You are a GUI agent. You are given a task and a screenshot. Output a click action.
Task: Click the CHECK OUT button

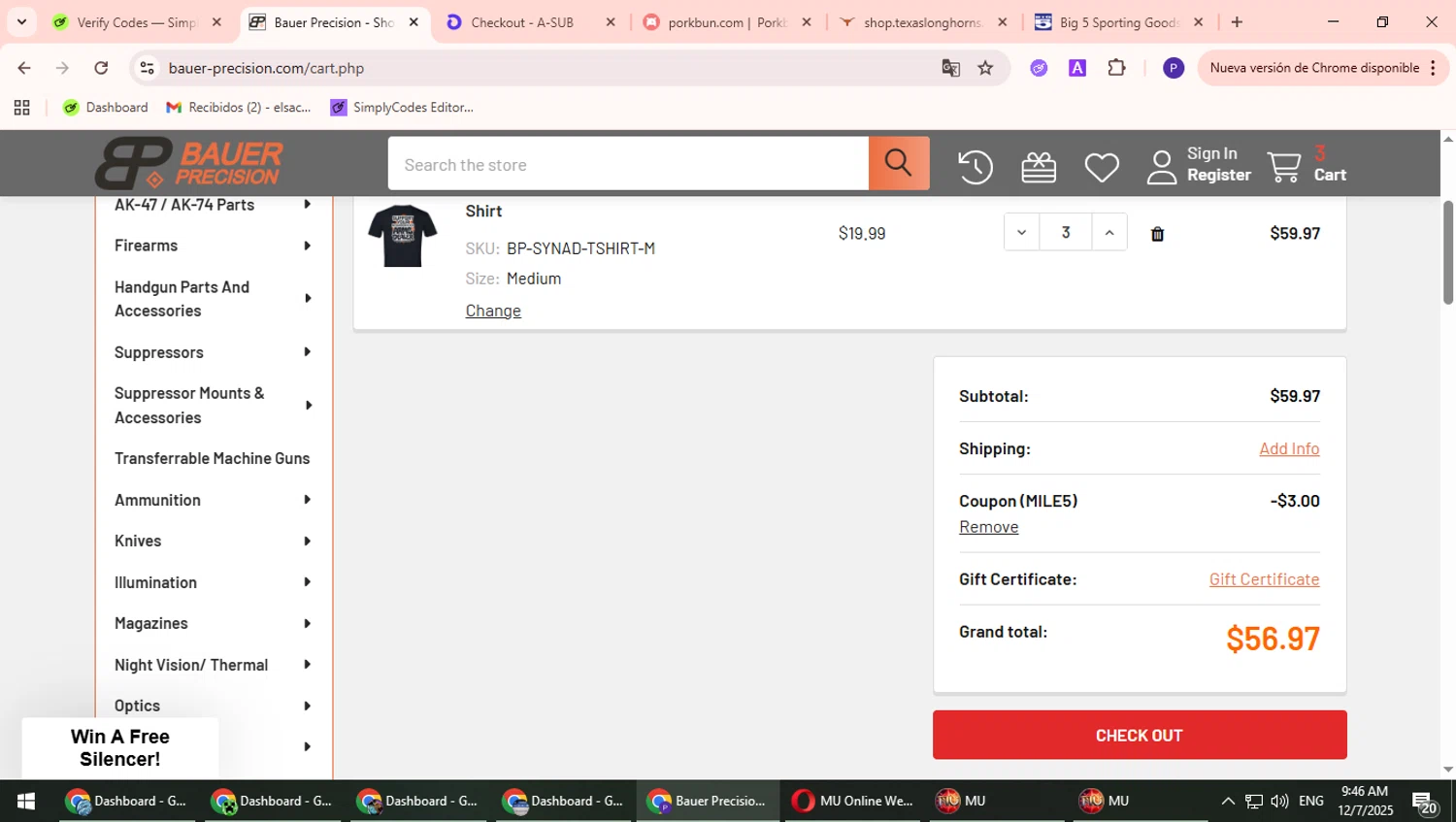[x=1140, y=735]
